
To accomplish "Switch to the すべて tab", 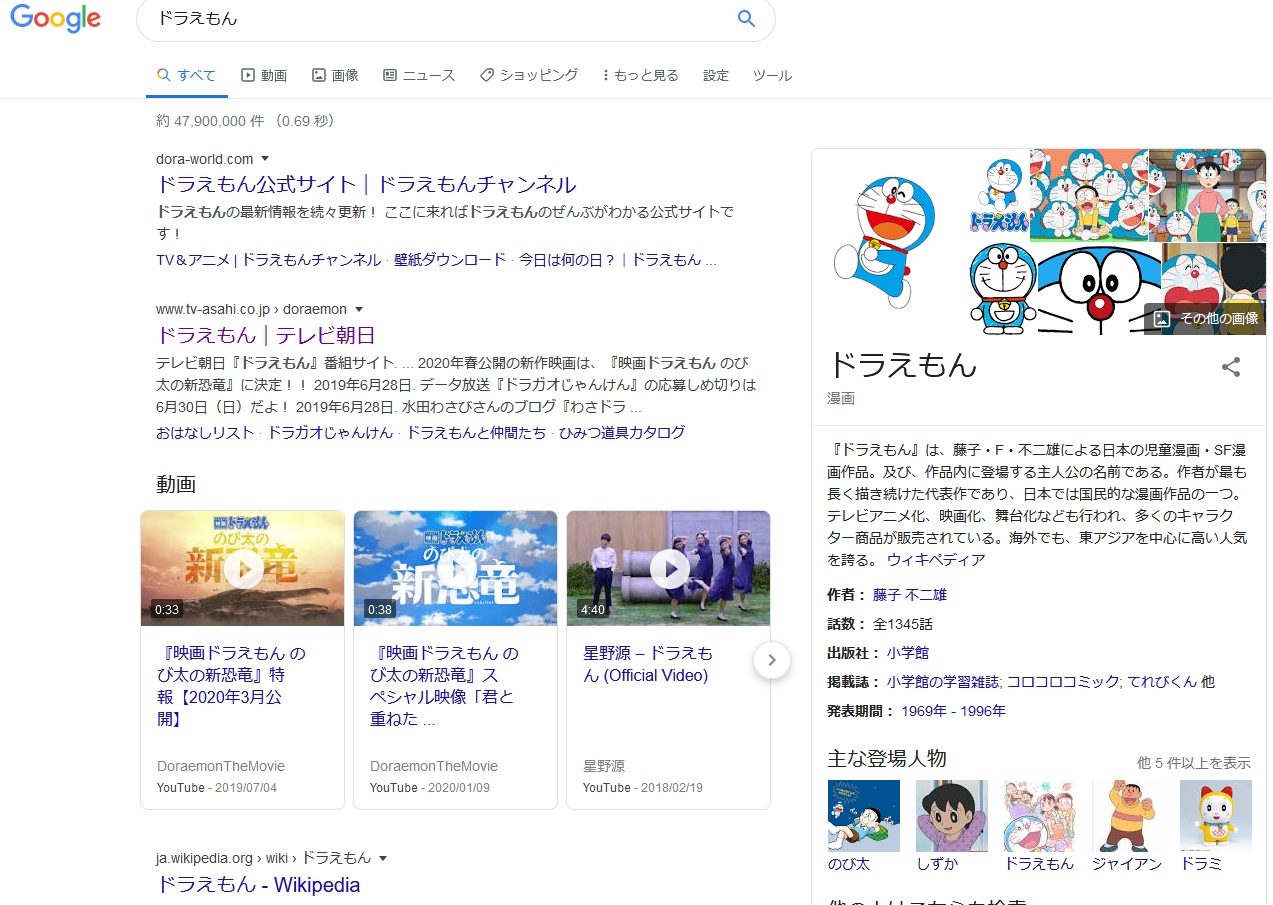I will tap(186, 75).
